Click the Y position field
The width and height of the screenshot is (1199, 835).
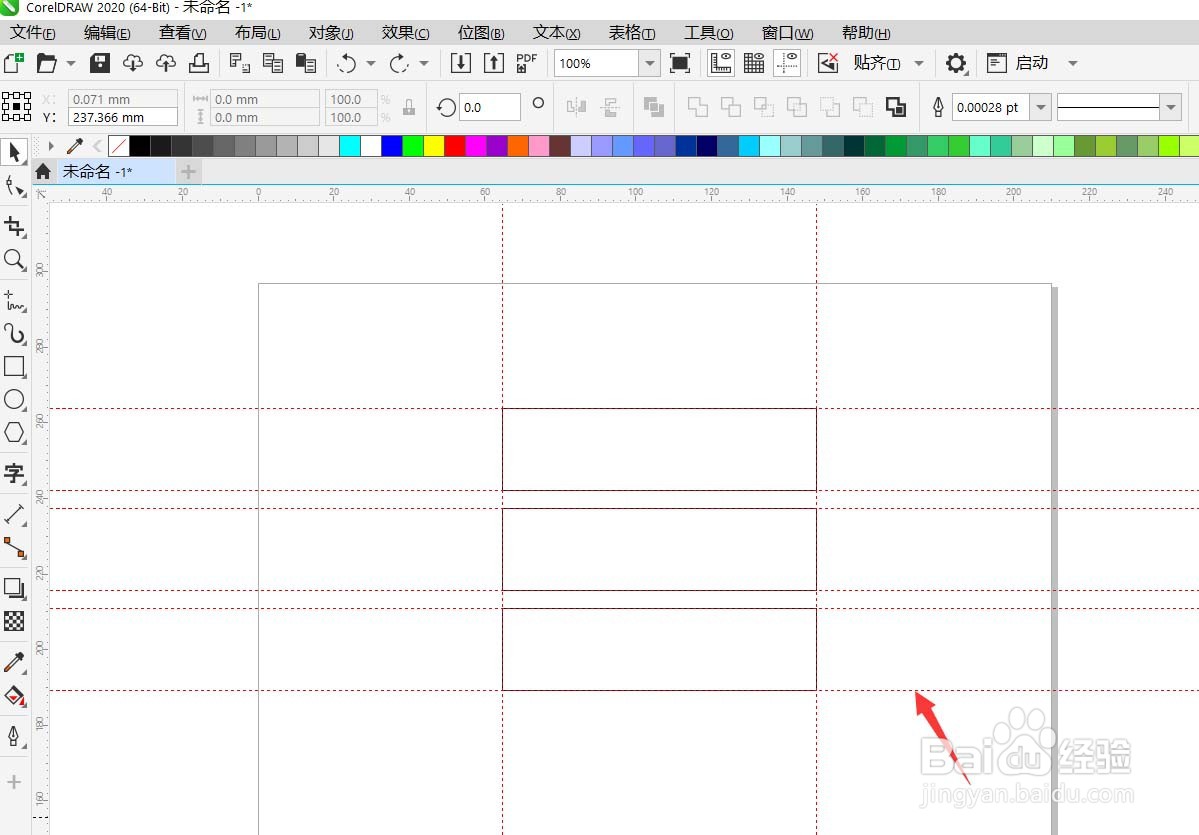[122, 117]
